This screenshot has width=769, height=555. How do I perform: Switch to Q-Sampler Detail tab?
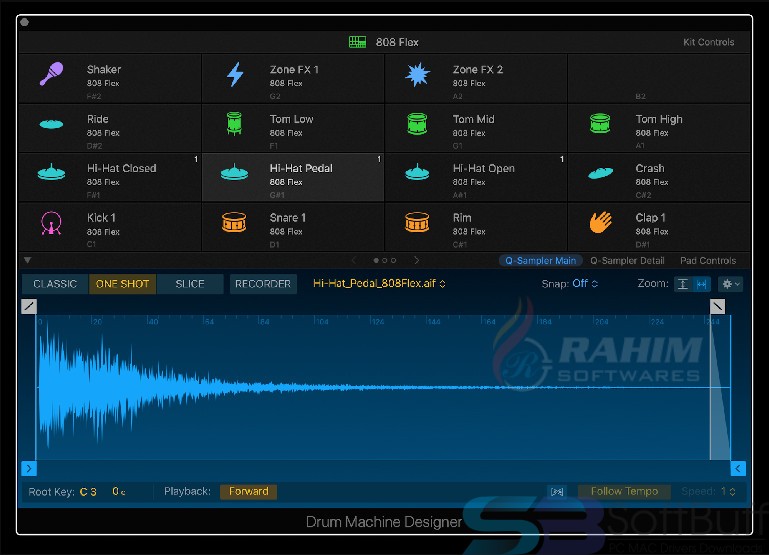tap(627, 260)
